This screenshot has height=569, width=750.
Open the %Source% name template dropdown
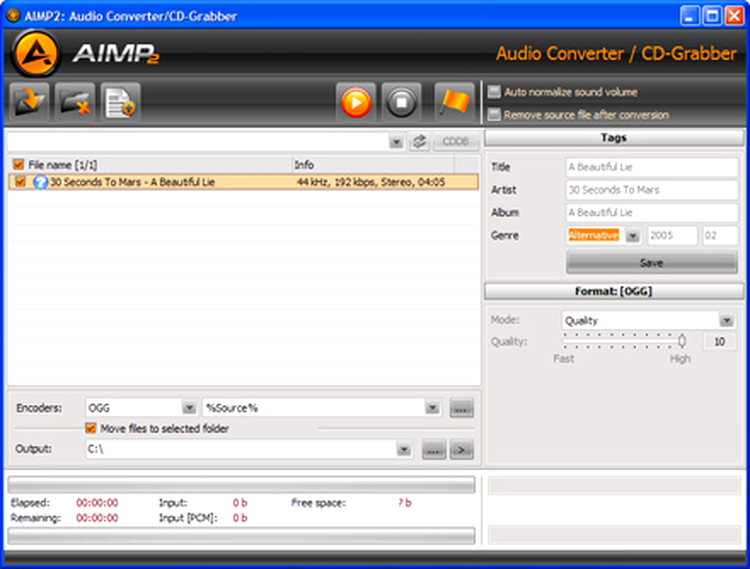point(432,408)
